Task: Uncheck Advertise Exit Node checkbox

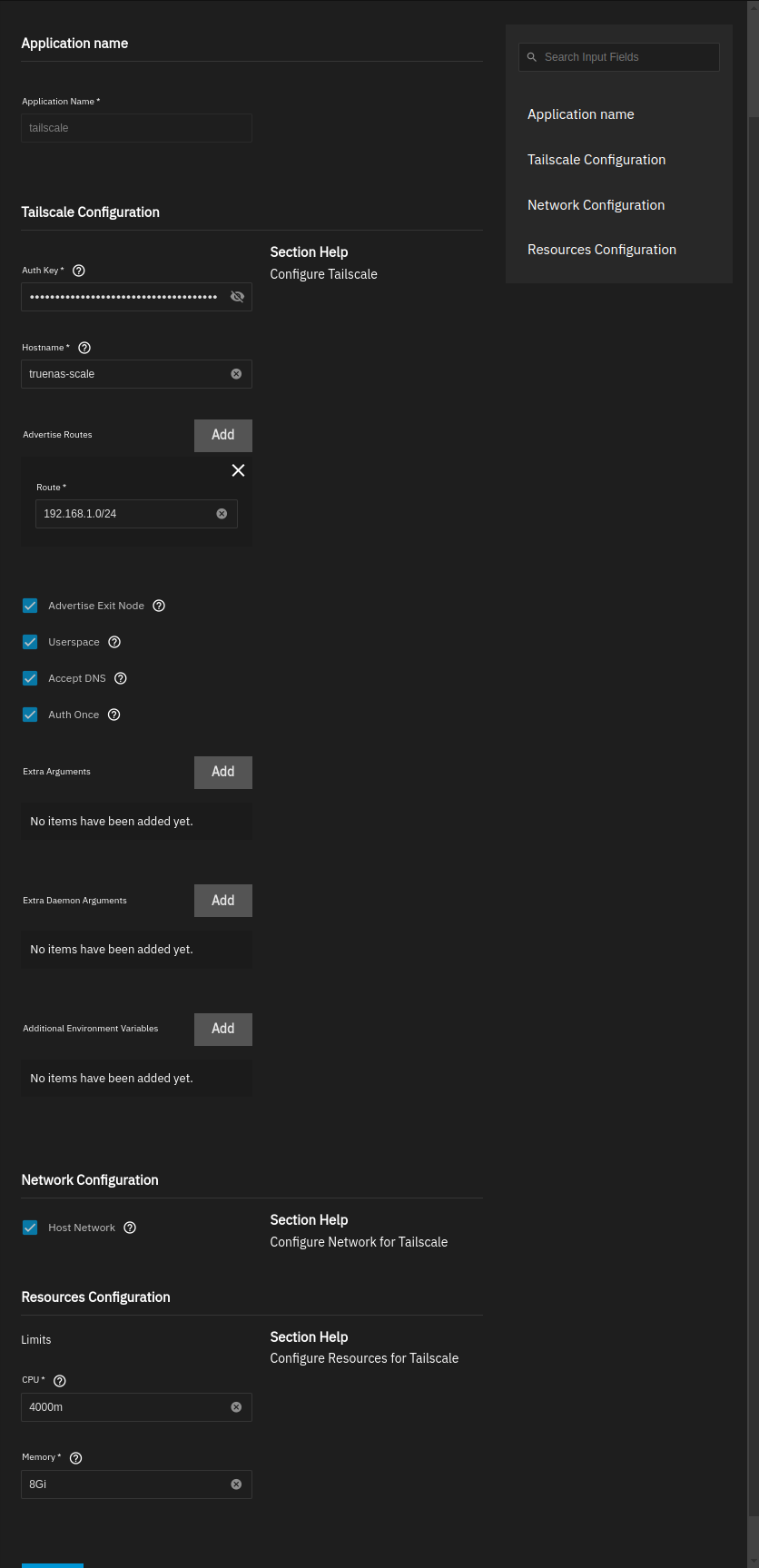Action: coord(30,606)
